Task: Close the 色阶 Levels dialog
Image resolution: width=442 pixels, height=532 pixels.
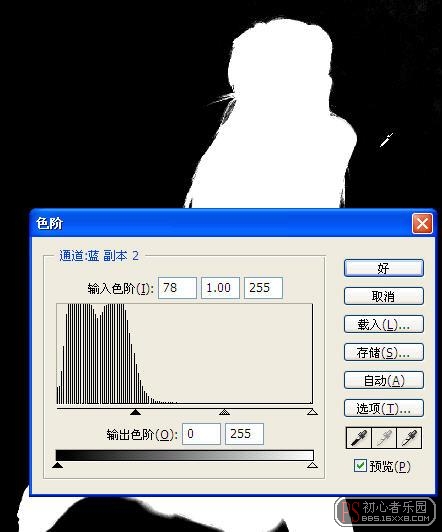Action: pos(422,224)
